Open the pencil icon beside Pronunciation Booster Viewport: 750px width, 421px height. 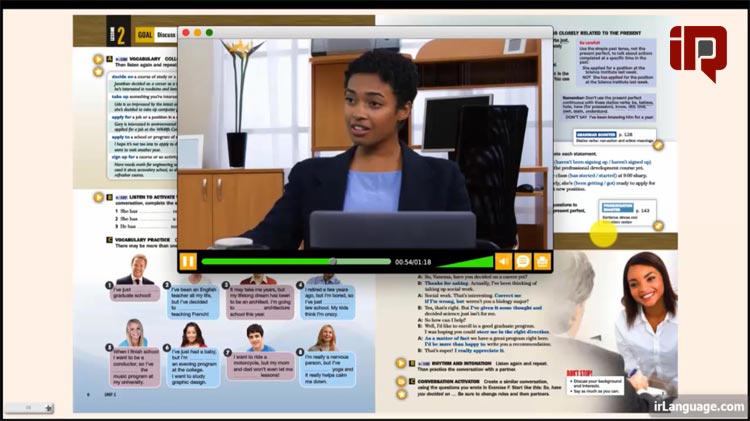pos(659,225)
